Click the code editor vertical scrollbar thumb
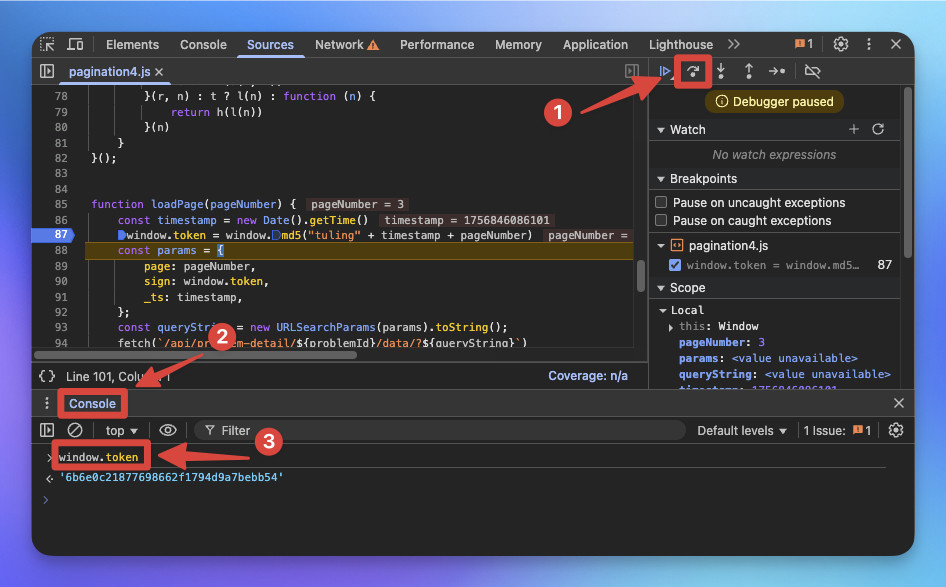946x587 pixels. point(641,276)
